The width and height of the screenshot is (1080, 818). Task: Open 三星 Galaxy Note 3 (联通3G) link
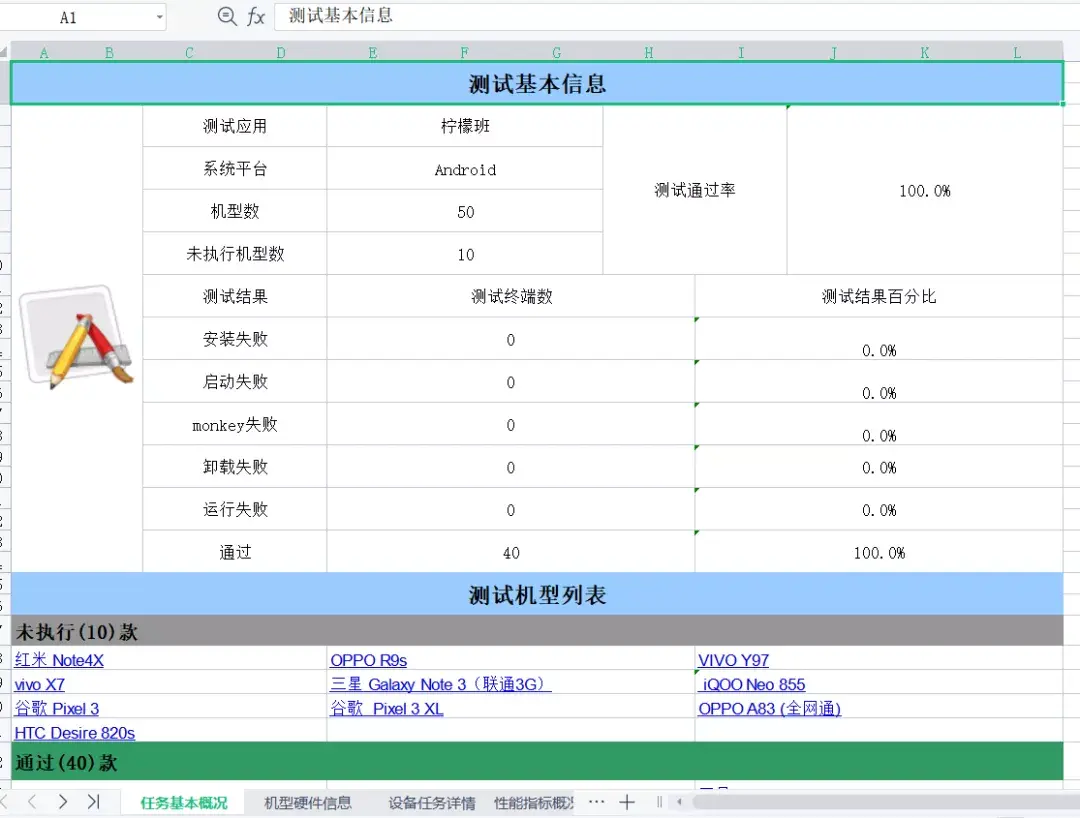click(x=441, y=684)
